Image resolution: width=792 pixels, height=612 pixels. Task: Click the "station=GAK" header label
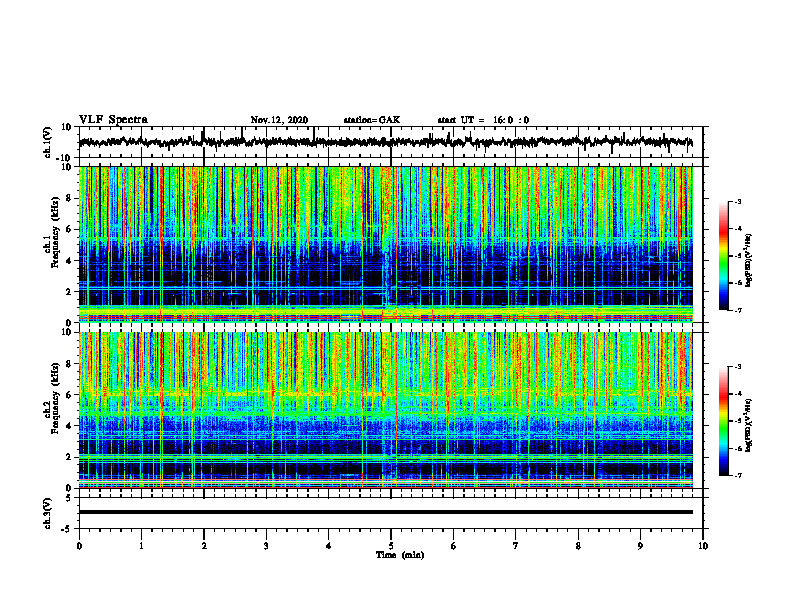click(372, 120)
